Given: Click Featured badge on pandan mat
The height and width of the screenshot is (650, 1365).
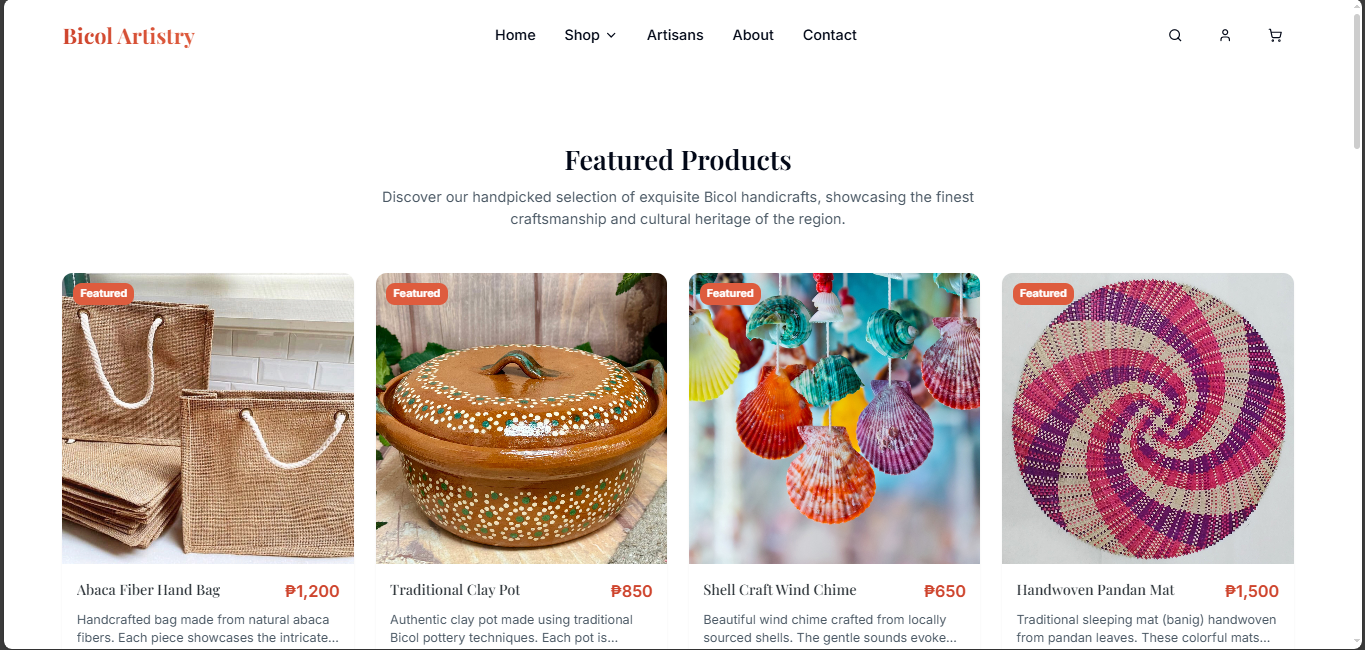Looking at the screenshot, I should 1043,293.
